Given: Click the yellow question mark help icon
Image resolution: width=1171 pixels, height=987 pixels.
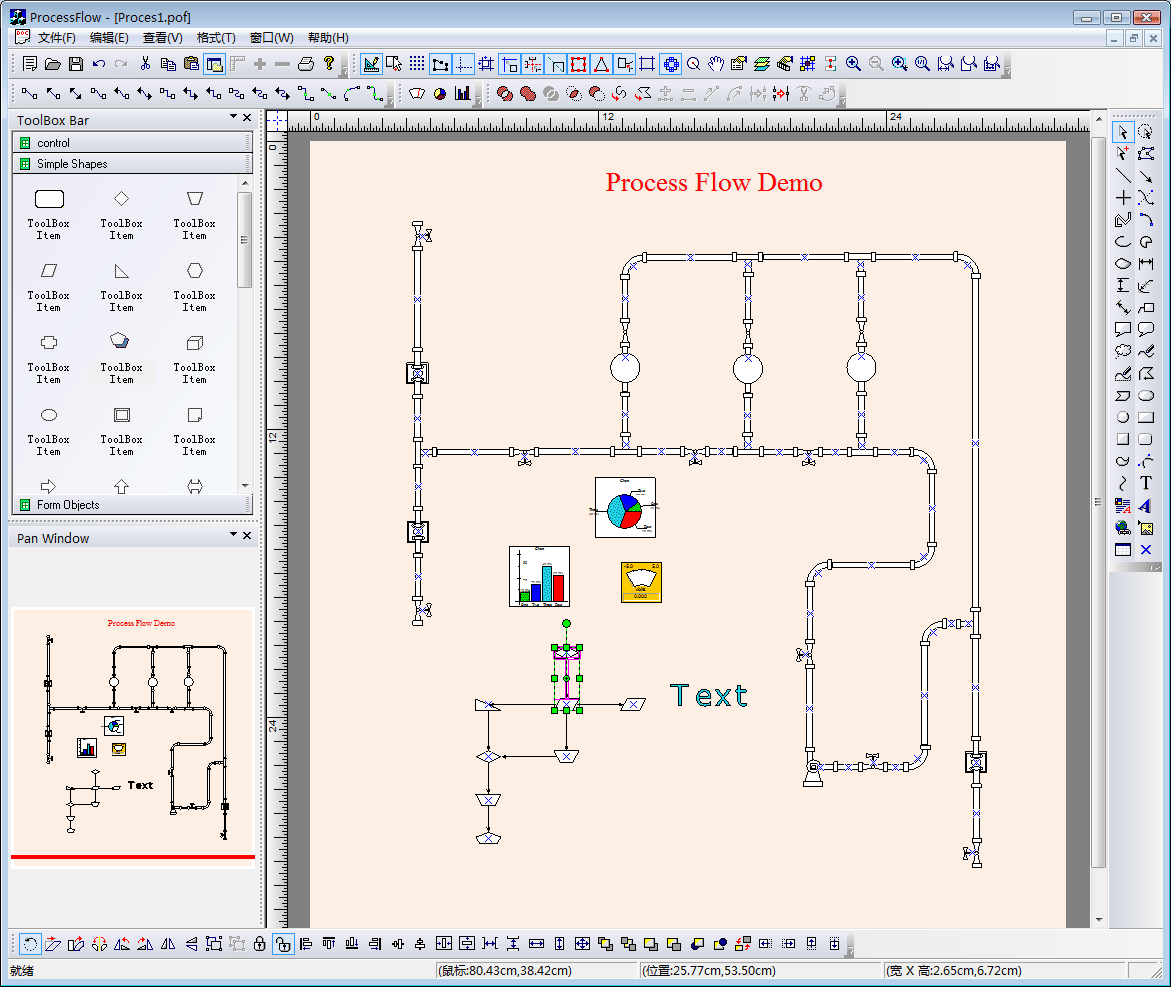Looking at the screenshot, I should pos(329,64).
